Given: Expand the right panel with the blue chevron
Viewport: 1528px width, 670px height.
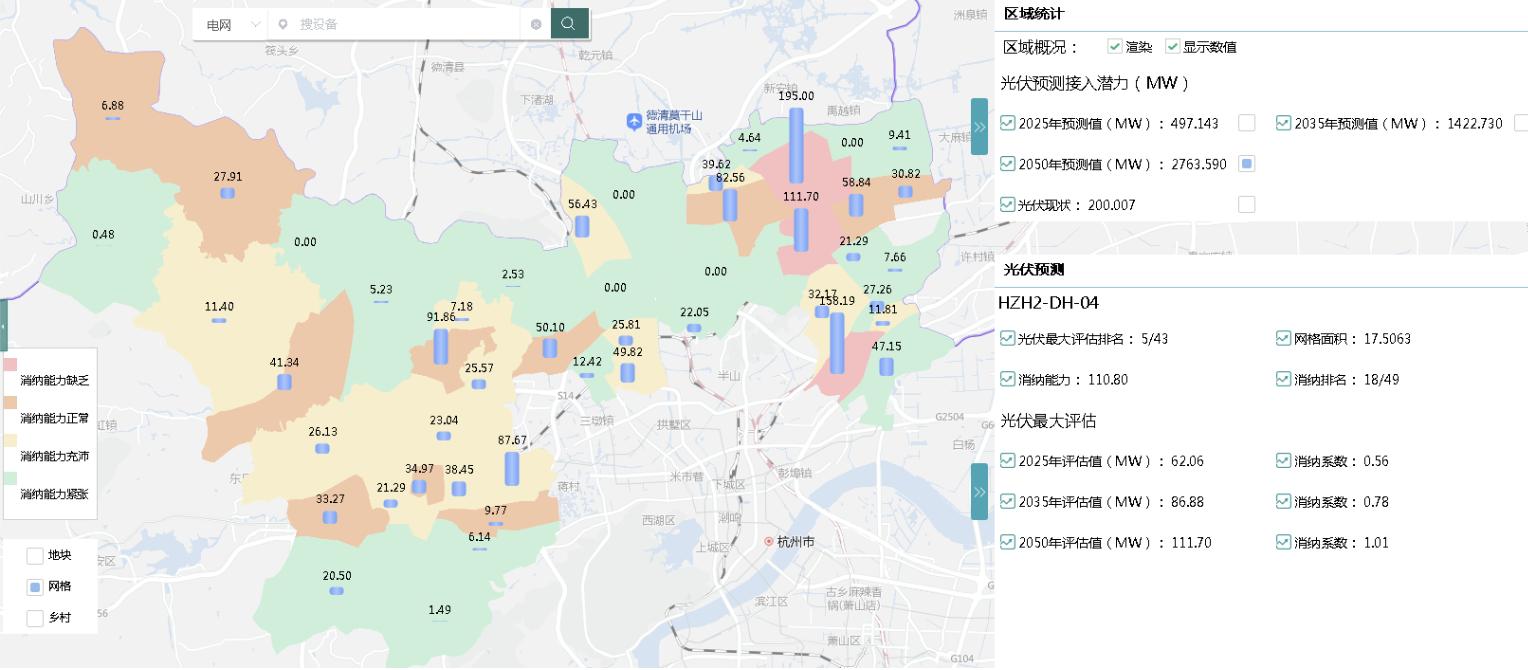Looking at the screenshot, I should pos(979,125).
